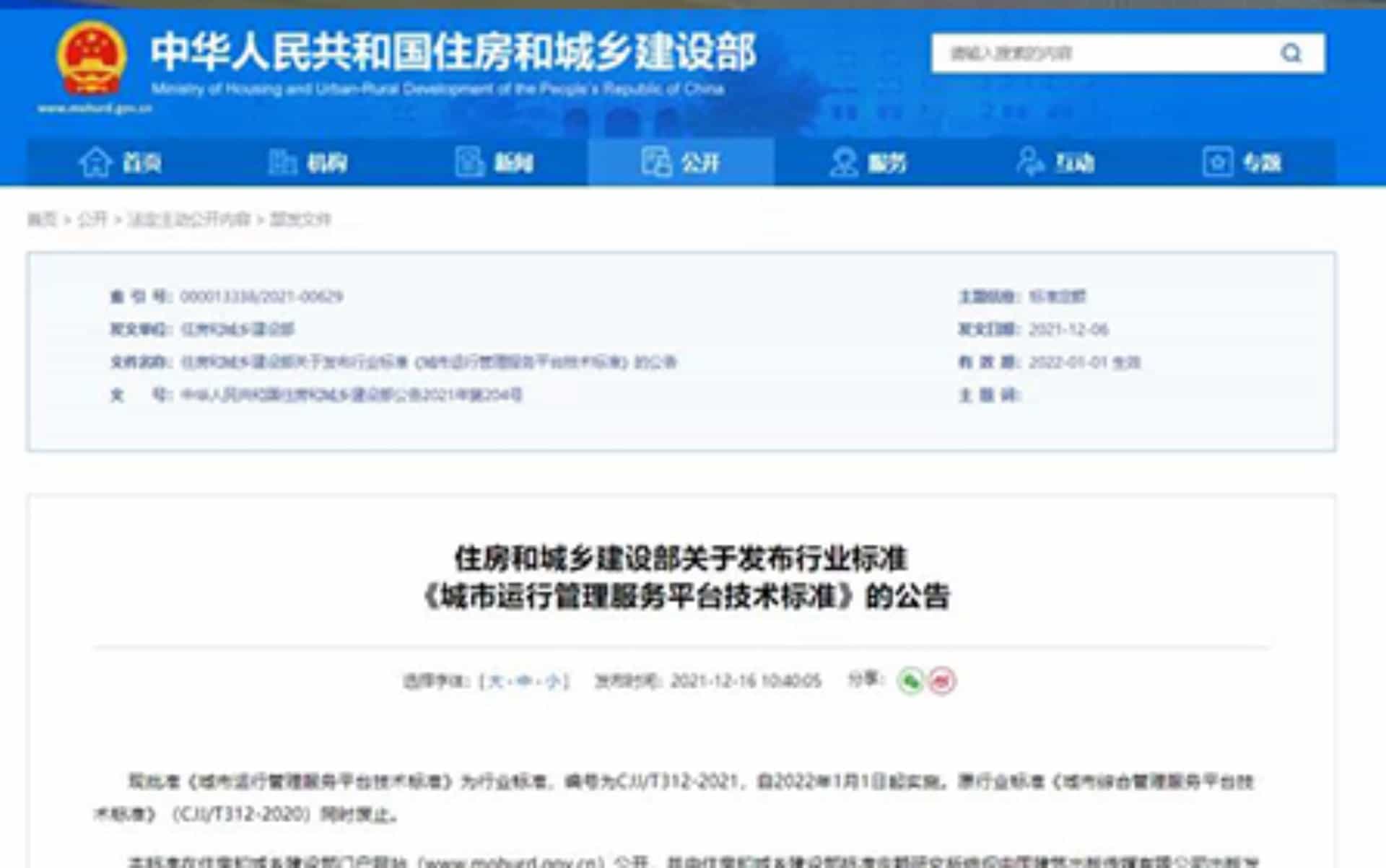This screenshot has height=868, width=1386.
Task: Set font size to large (大)
Action: (496, 681)
